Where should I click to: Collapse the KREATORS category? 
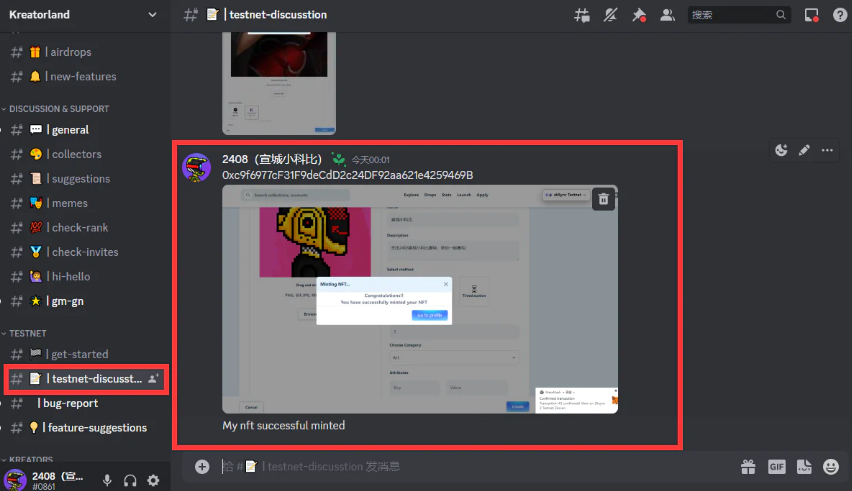pyautogui.click(x=27, y=459)
